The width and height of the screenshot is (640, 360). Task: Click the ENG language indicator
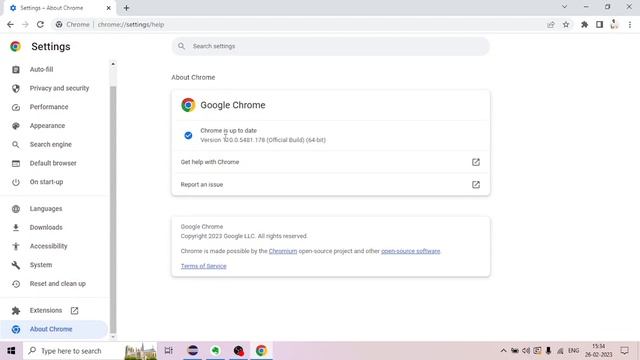tap(573, 351)
